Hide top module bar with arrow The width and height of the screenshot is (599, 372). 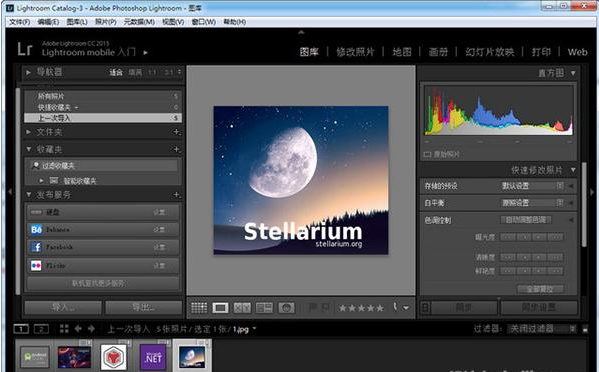click(x=301, y=32)
